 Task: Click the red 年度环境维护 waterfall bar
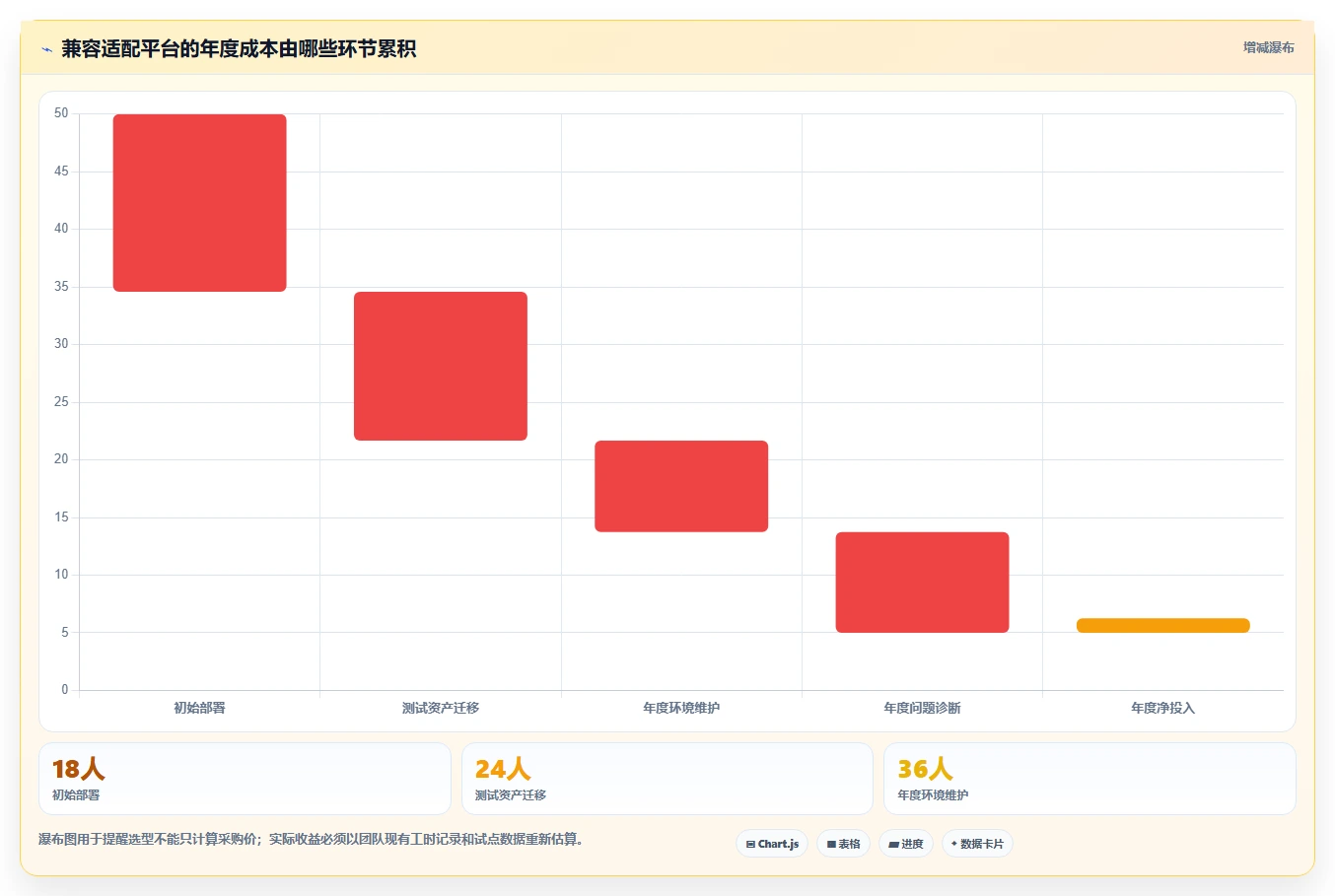(x=681, y=486)
